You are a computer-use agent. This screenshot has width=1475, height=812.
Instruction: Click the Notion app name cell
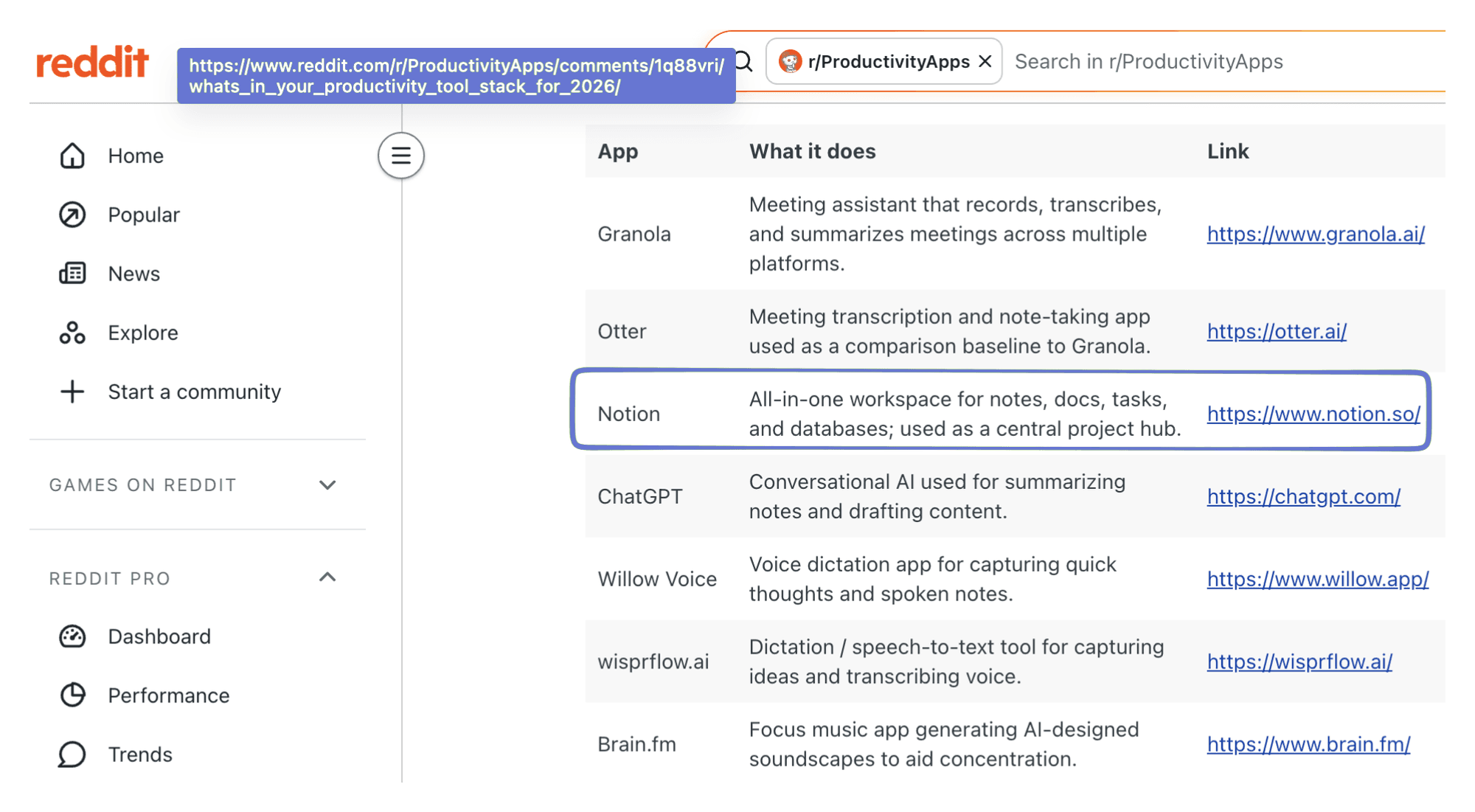(628, 414)
